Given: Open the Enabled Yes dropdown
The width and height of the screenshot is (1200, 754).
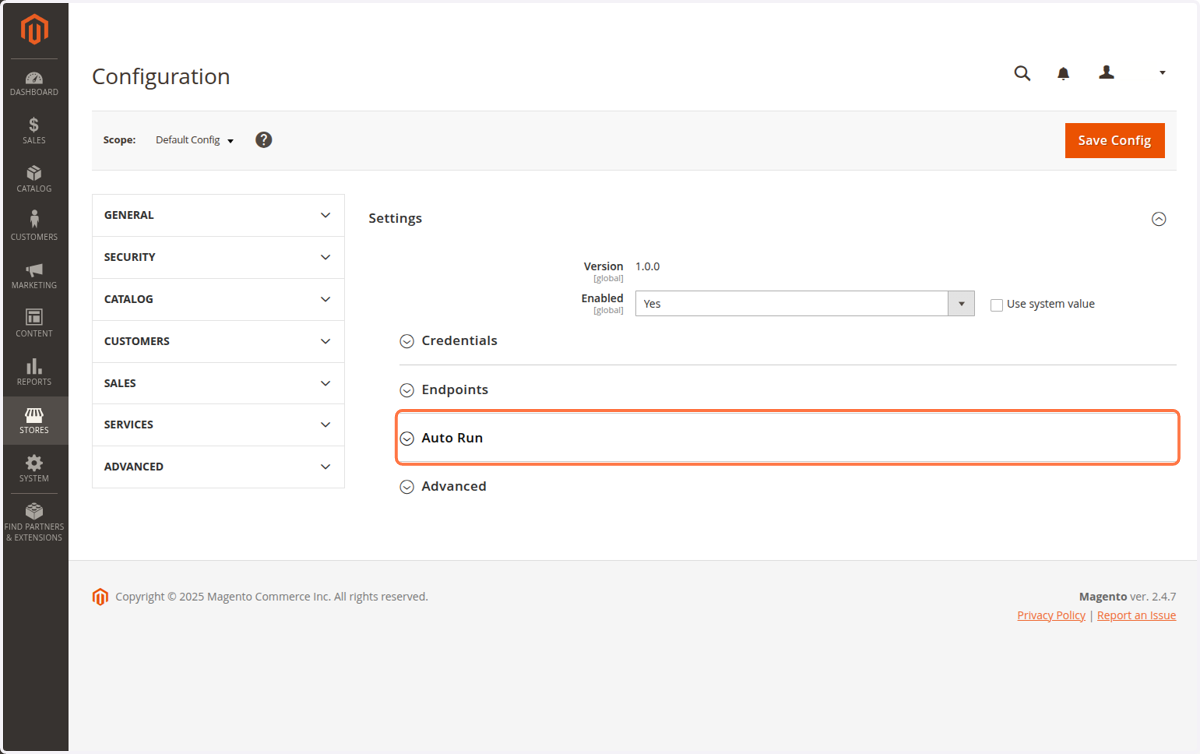Looking at the screenshot, I should pyautogui.click(x=805, y=304).
